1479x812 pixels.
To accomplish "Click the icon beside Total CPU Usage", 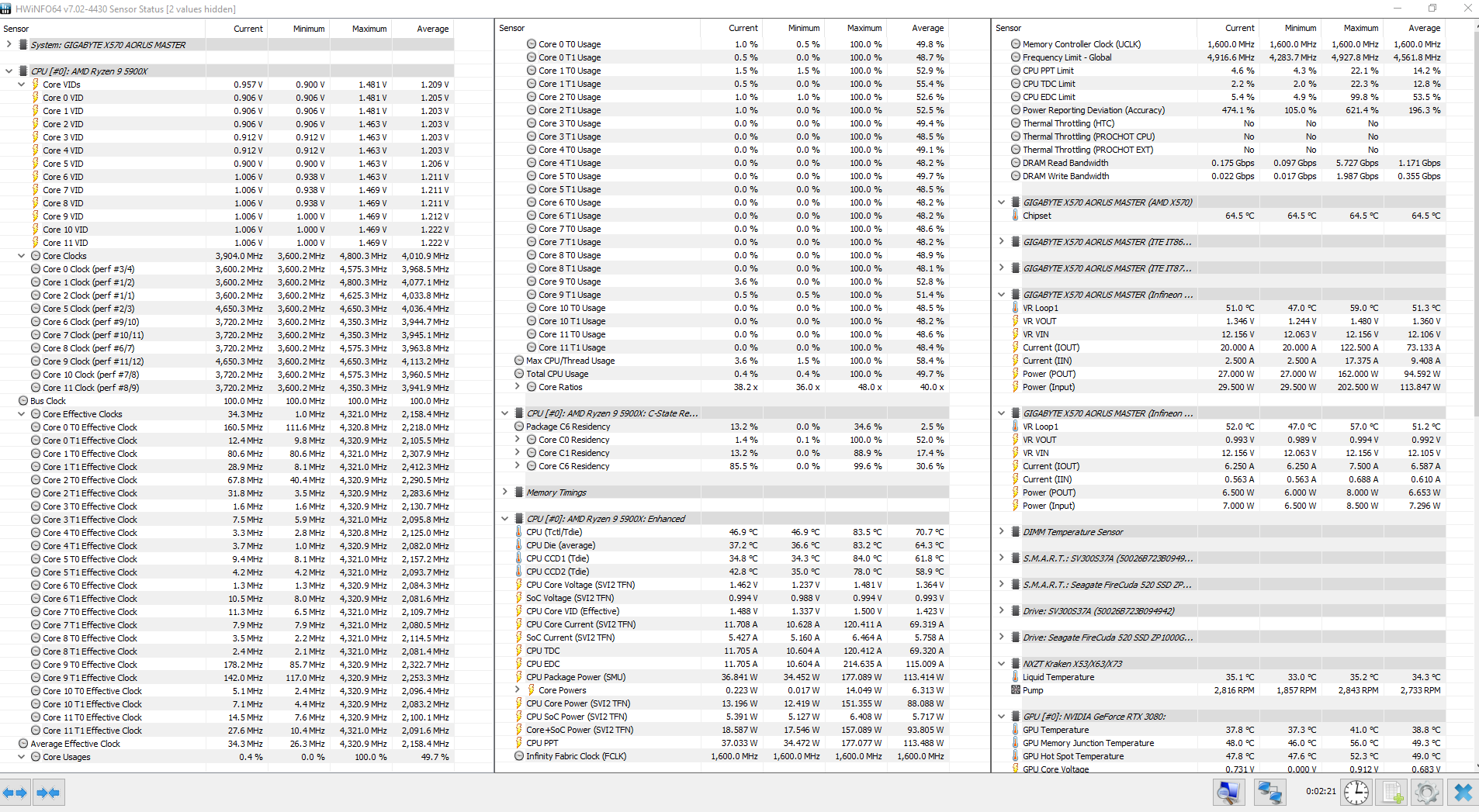I will click(x=519, y=374).
